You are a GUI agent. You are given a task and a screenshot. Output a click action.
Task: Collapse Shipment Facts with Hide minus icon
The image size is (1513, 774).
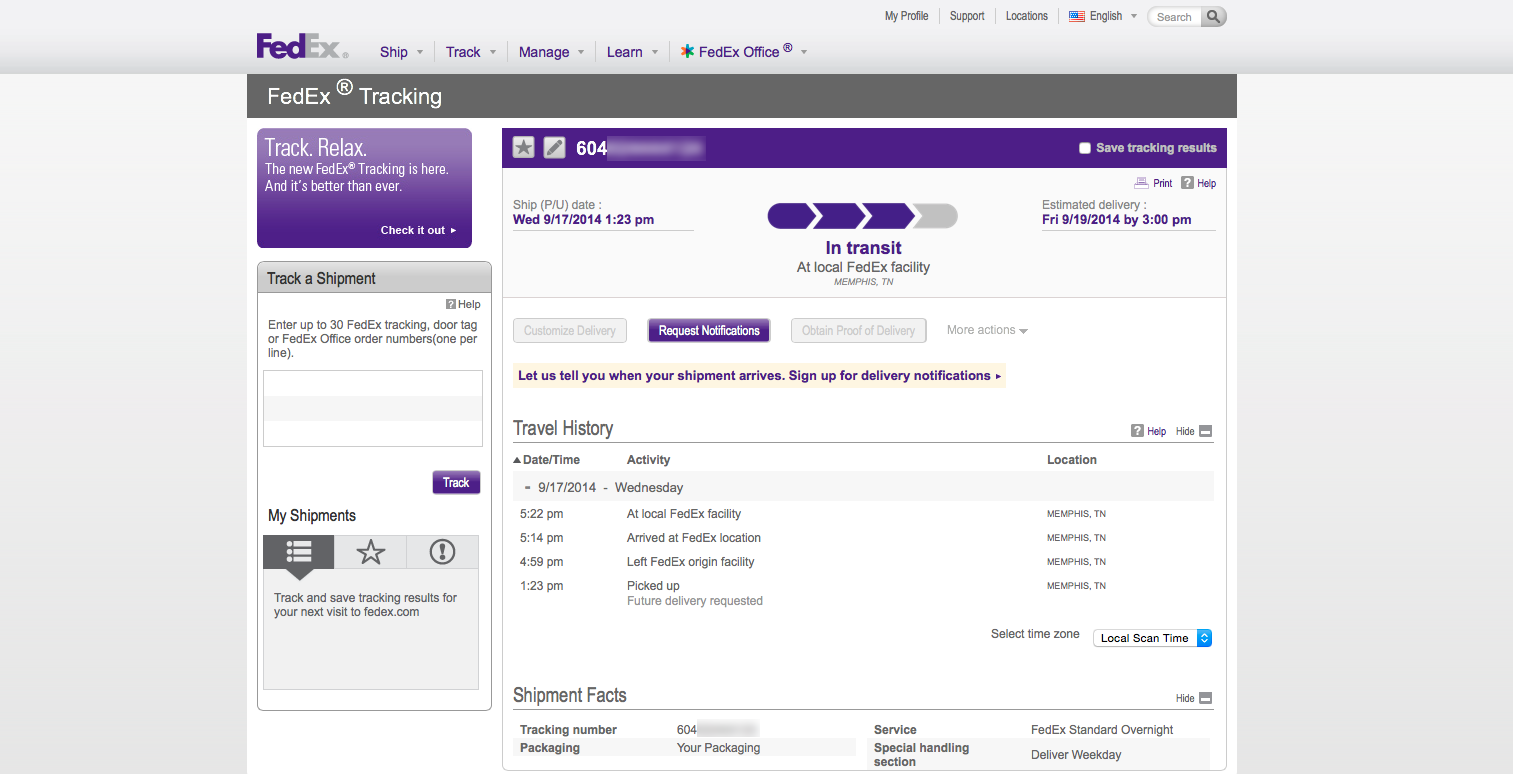pos(1205,698)
